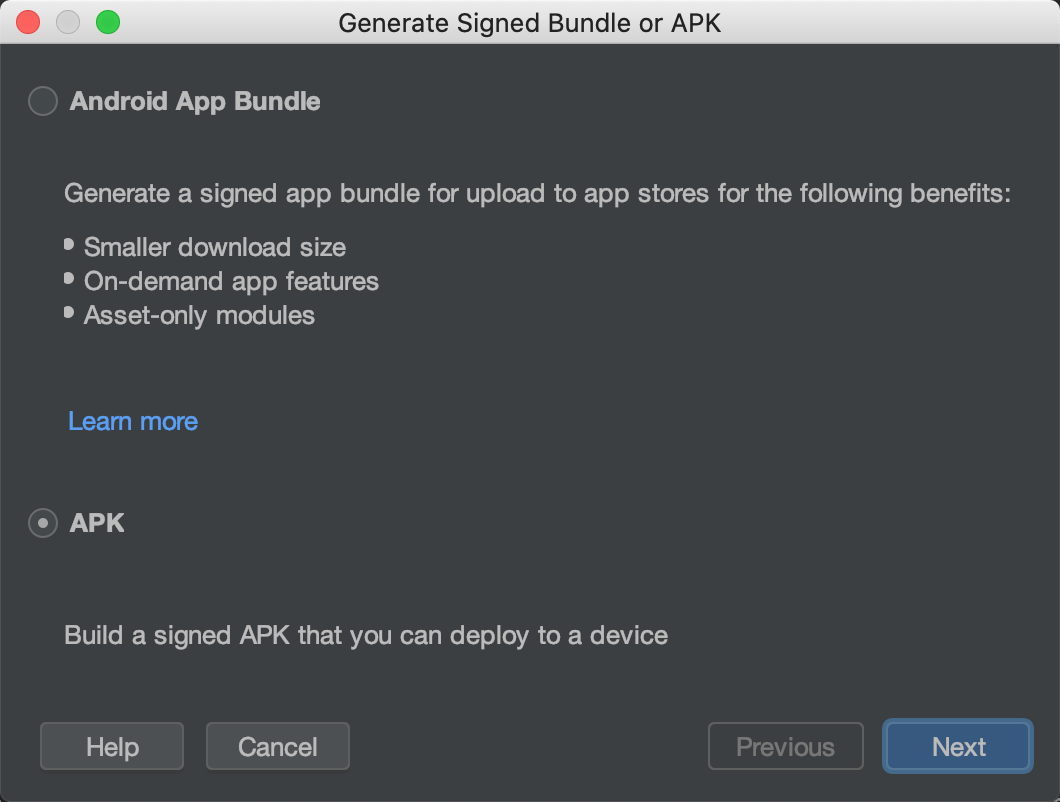Click the yellow minimize window control
The height and width of the screenshot is (802, 1060).
click(x=68, y=22)
